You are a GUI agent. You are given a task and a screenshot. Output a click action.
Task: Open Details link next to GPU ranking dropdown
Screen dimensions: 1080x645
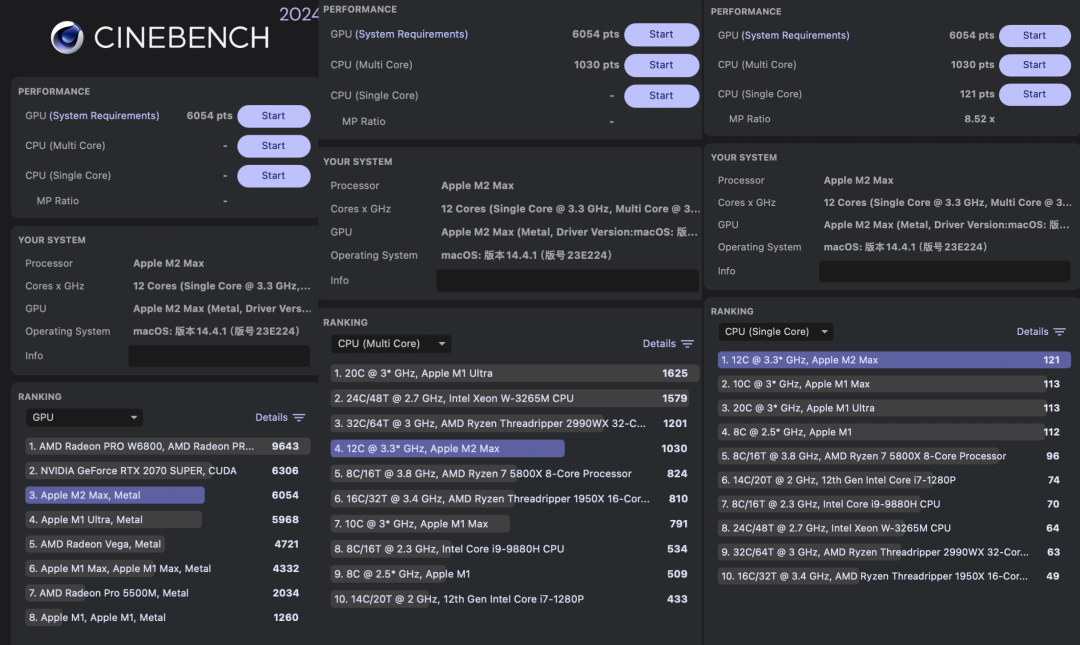[271, 418]
